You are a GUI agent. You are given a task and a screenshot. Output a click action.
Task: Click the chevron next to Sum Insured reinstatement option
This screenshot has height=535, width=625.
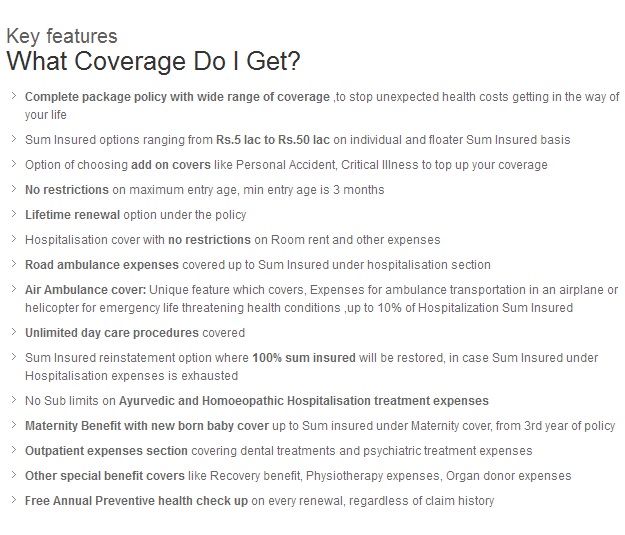click(14, 357)
